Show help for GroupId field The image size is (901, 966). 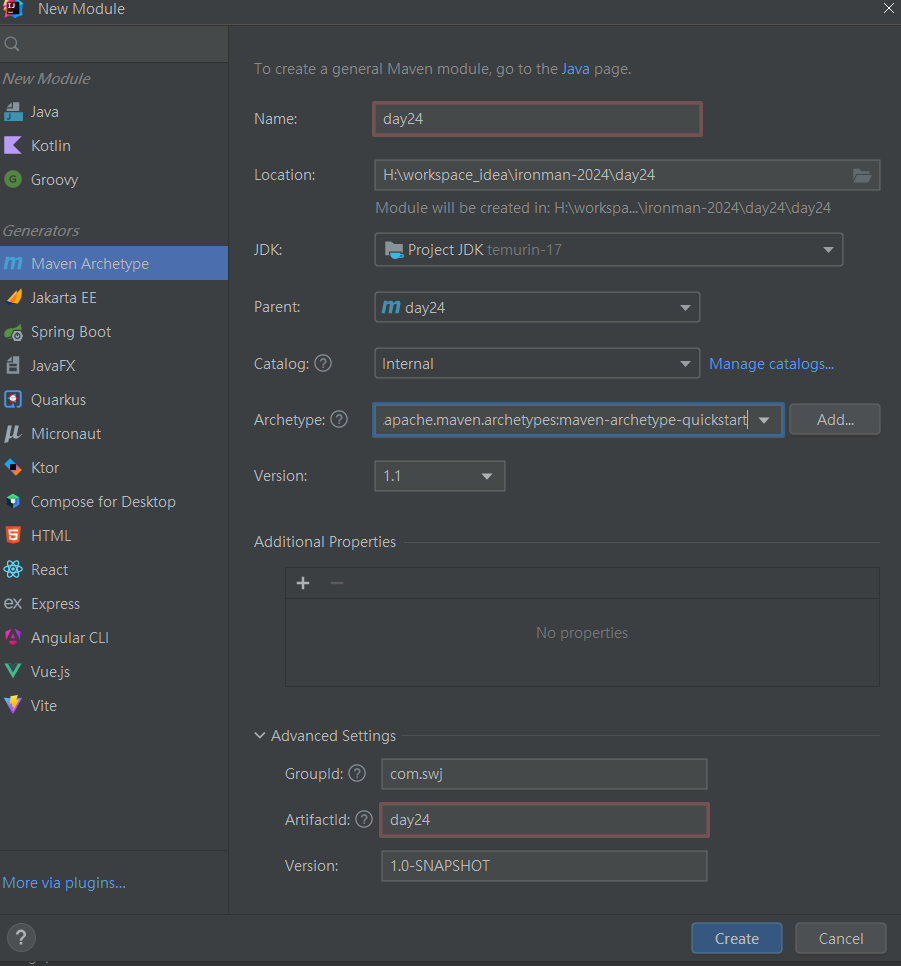(x=357, y=773)
